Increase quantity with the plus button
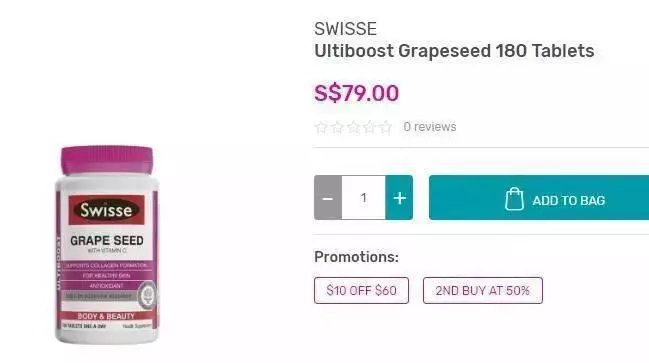649x363 pixels. 399,197
